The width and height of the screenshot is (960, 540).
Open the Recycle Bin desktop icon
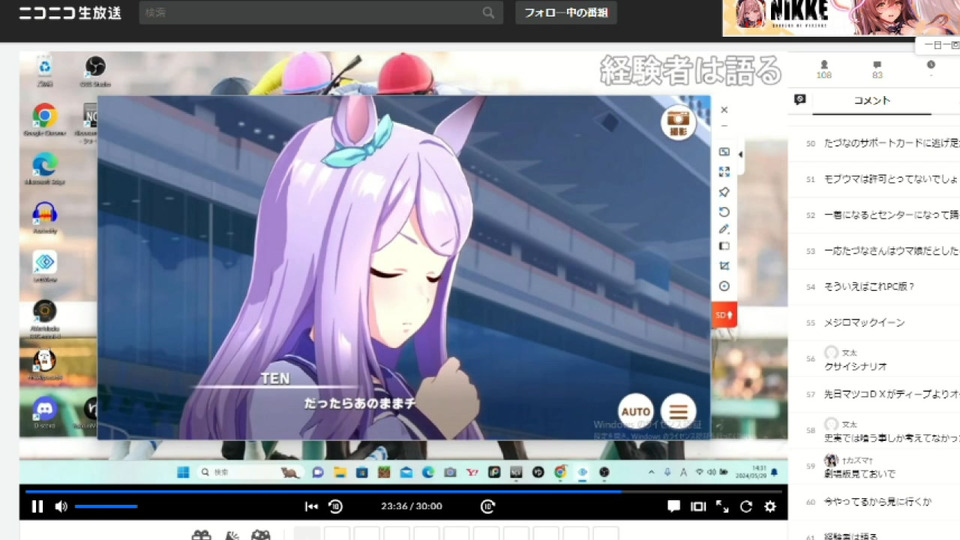45,70
